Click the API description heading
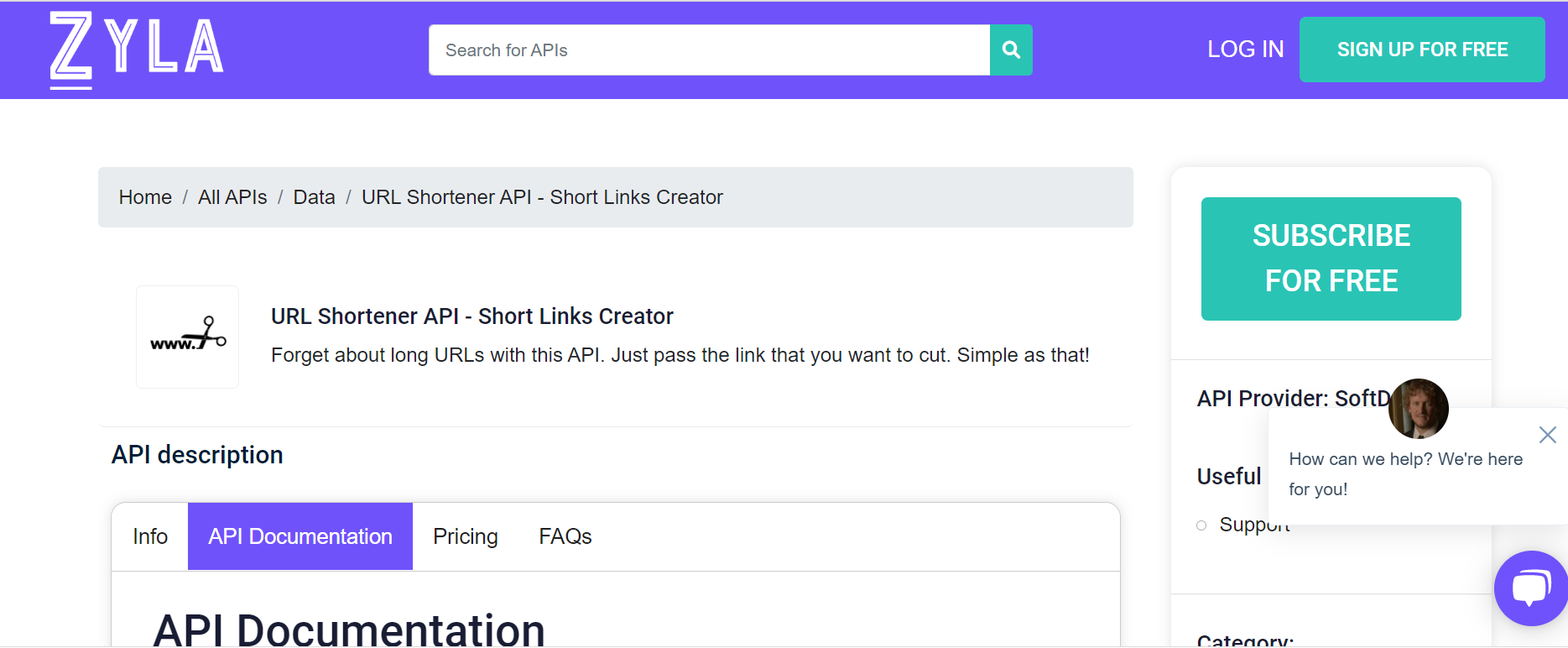 197,455
